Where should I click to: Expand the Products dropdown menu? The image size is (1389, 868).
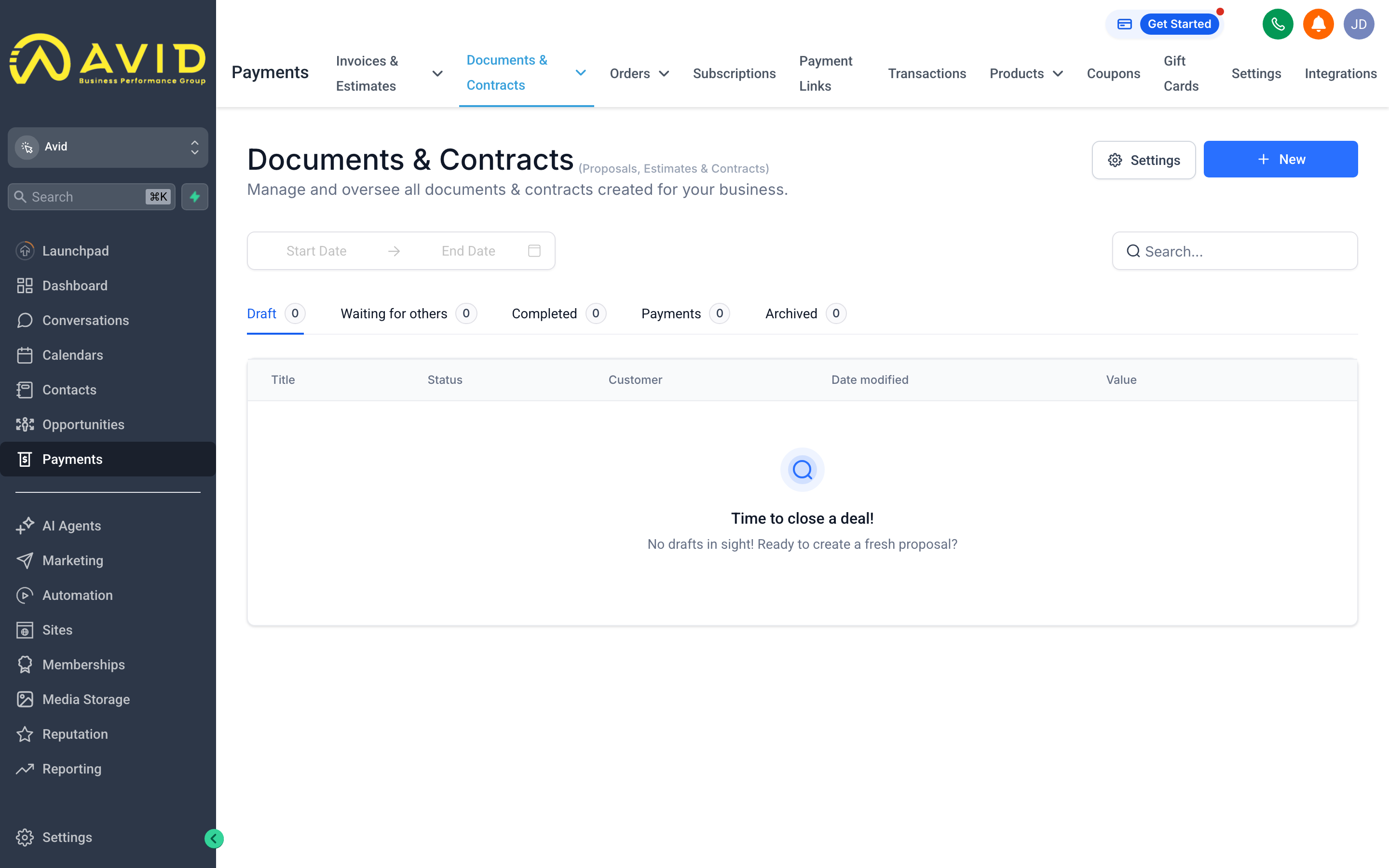click(x=1026, y=73)
